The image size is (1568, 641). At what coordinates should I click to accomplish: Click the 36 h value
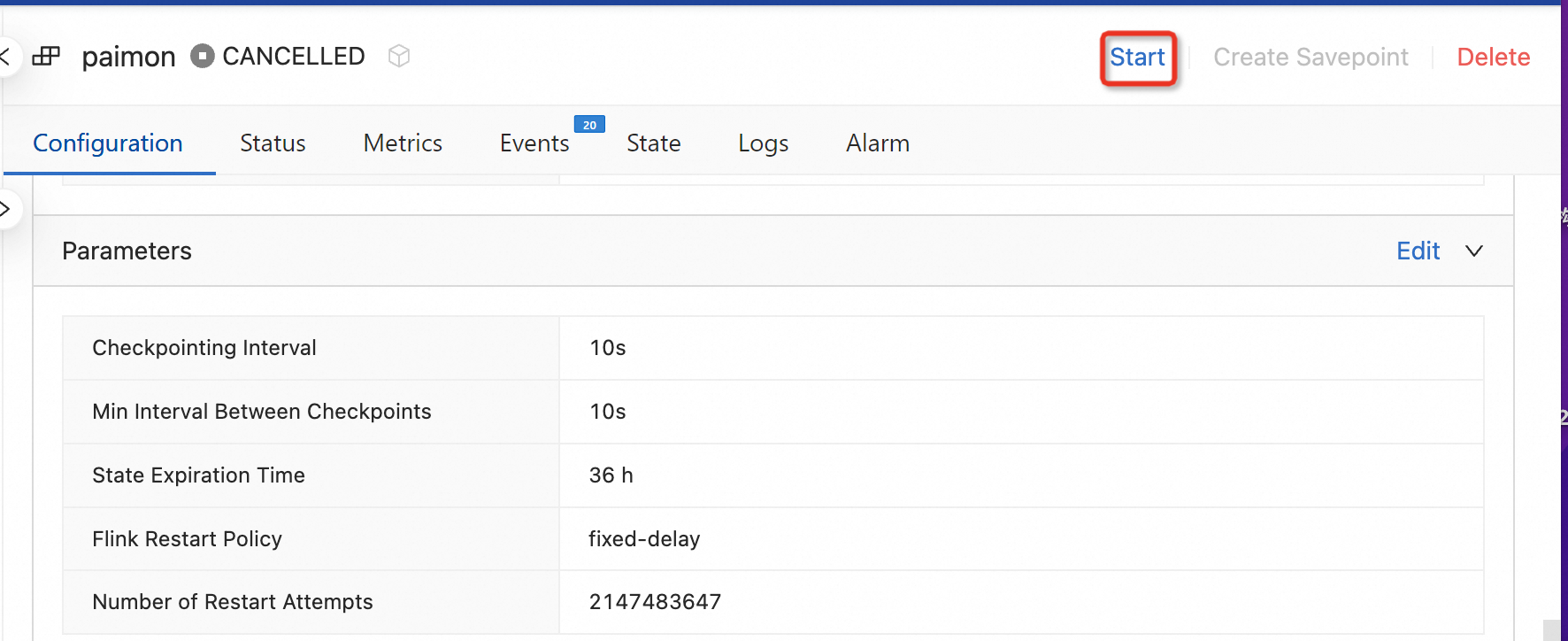[611, 475]
